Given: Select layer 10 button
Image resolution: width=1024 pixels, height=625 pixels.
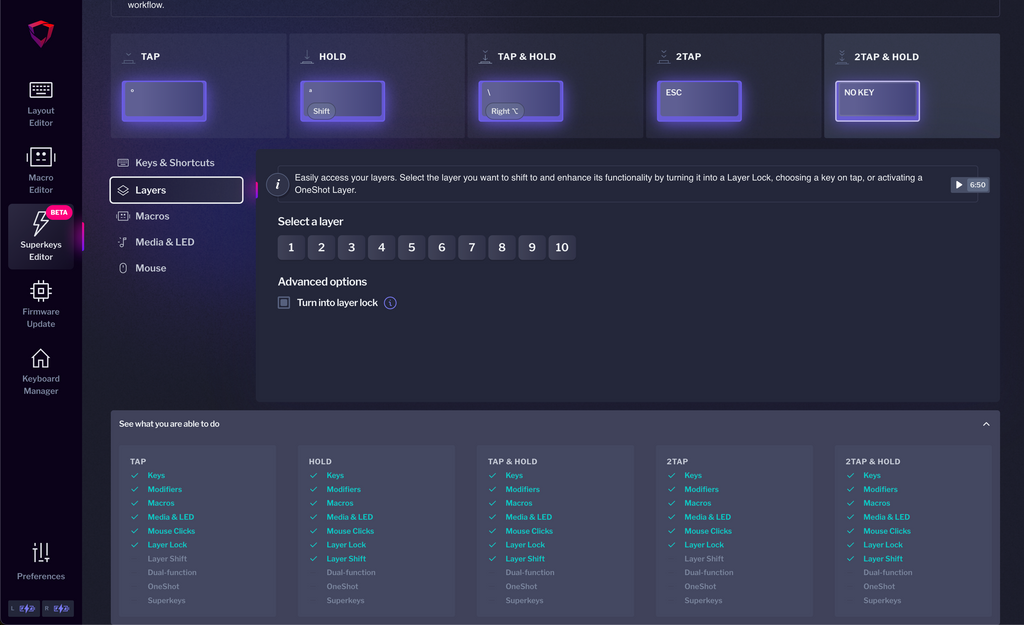Looking at the screenshot, I should [562, 248].
